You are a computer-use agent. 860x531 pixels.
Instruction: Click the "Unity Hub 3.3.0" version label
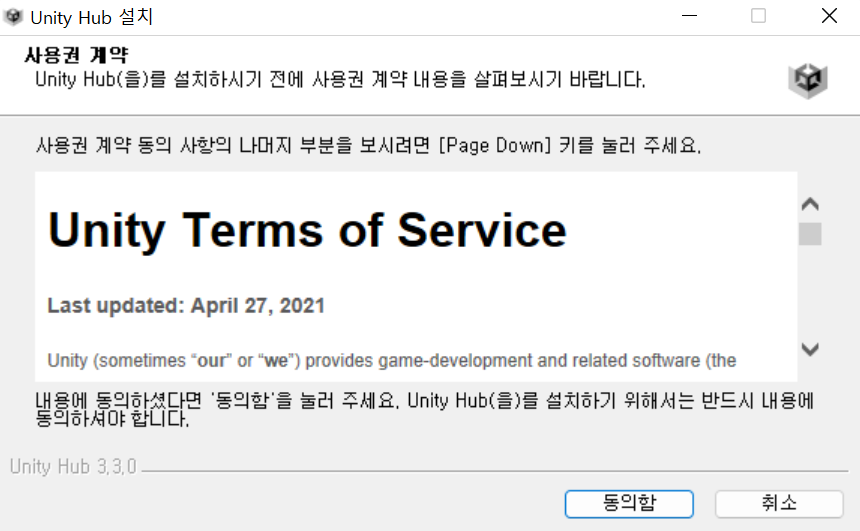(x=73, y=467)
